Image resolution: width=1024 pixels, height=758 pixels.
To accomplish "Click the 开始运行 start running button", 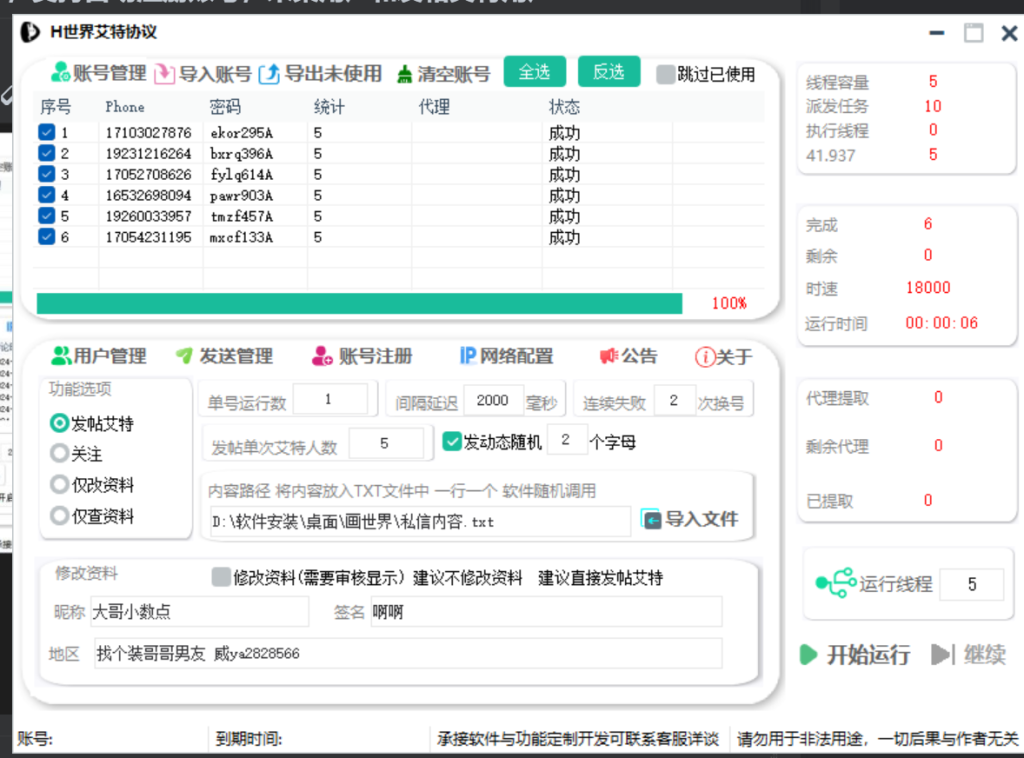I will pos(858,655).
